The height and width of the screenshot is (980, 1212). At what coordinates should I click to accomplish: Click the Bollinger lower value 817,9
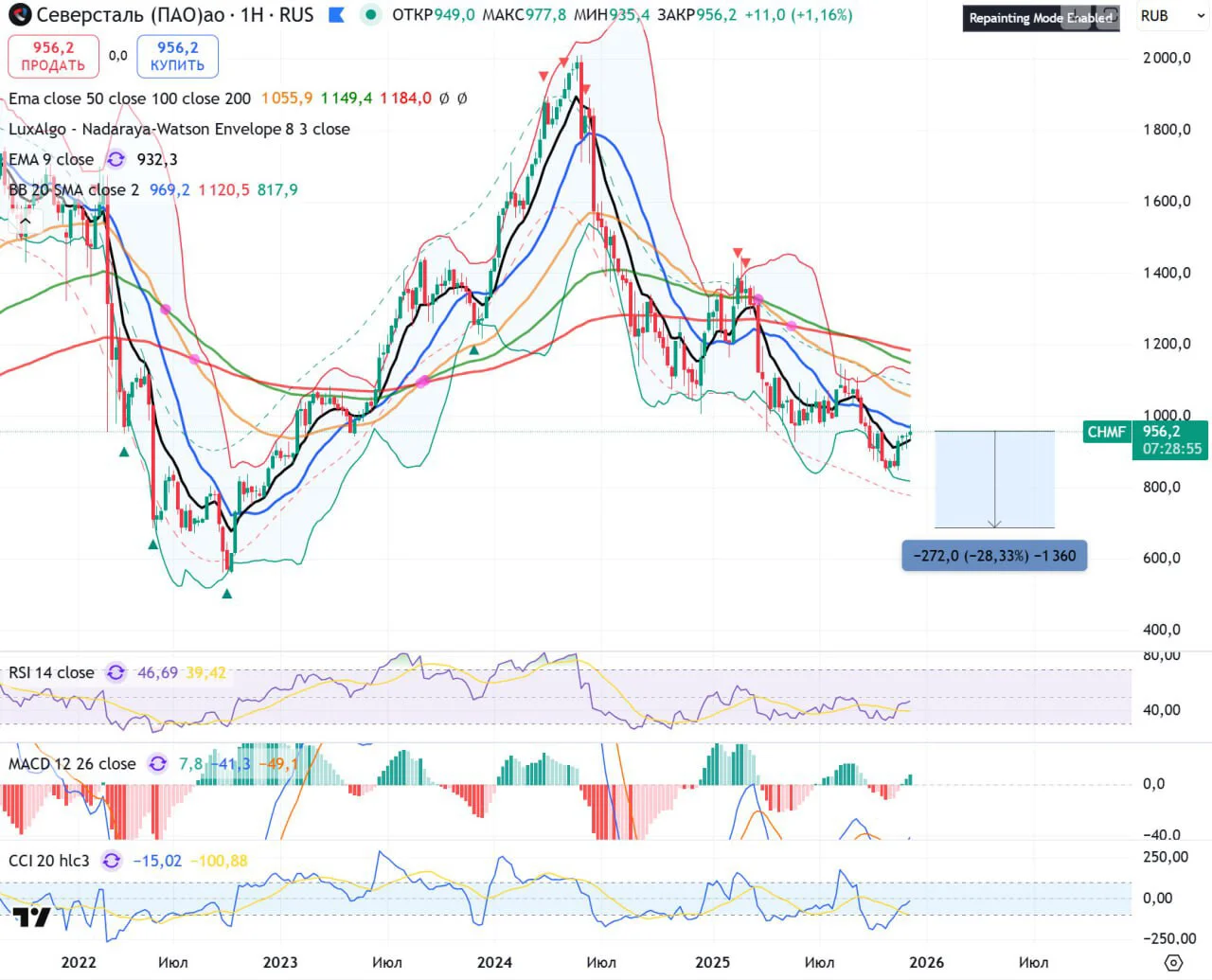coord(277,189)
